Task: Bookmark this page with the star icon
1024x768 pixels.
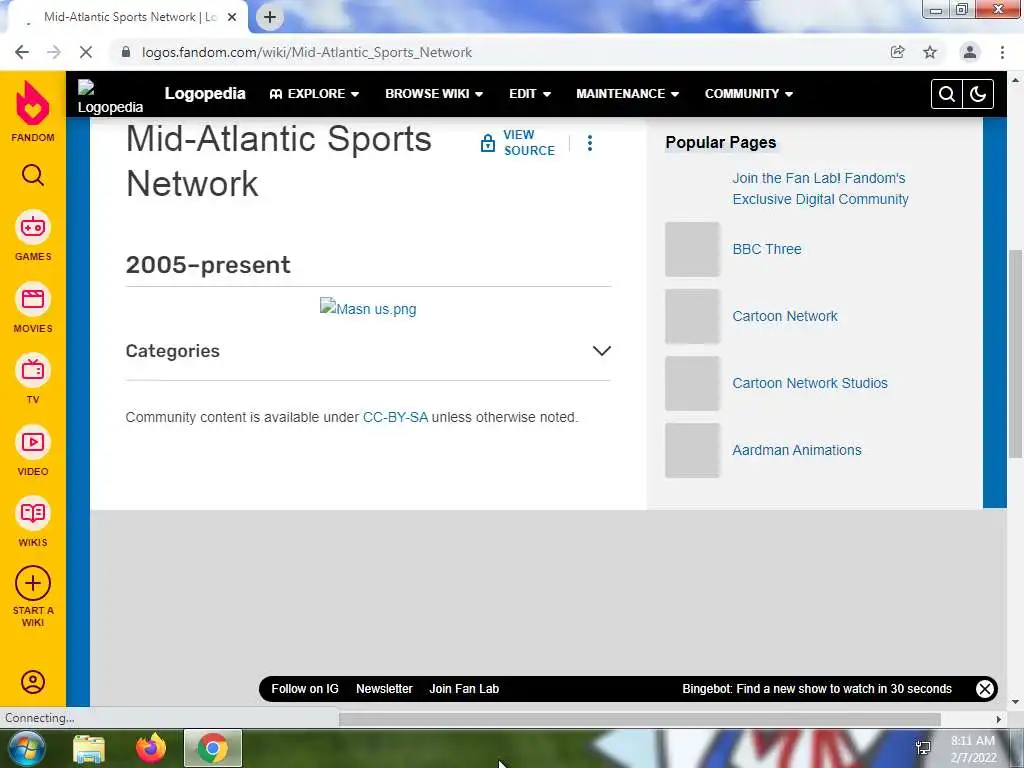Action: coord(930,52)
